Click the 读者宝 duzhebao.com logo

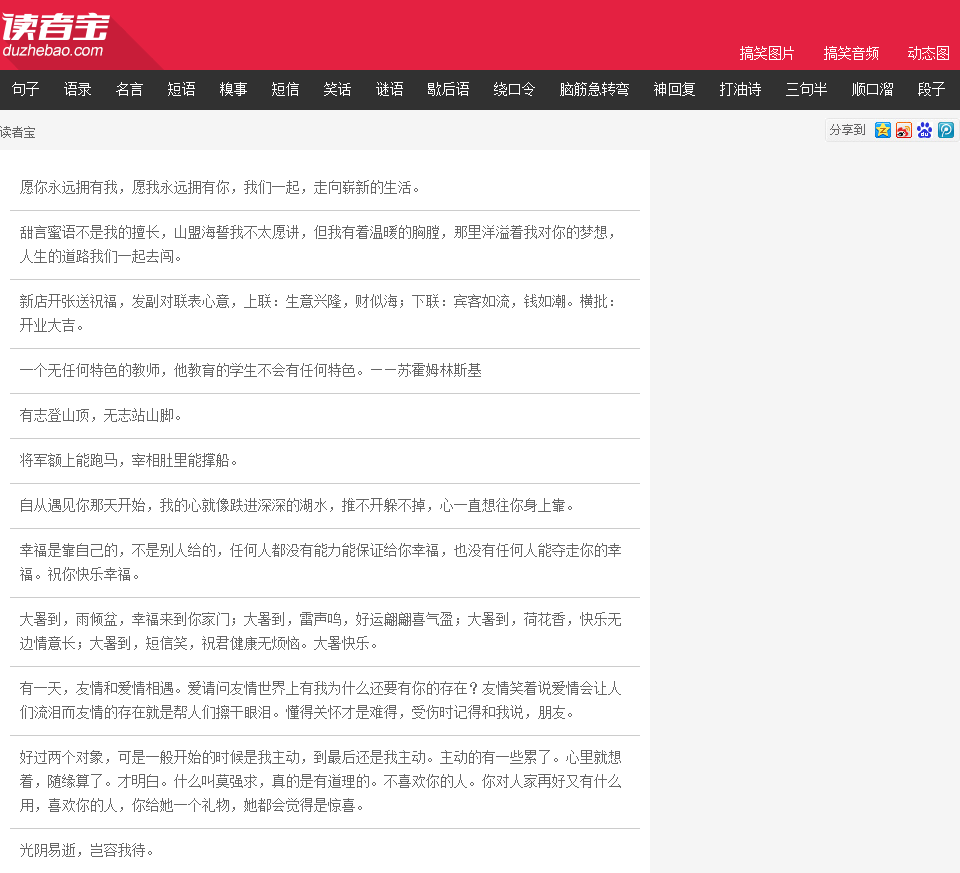point(55,35)
